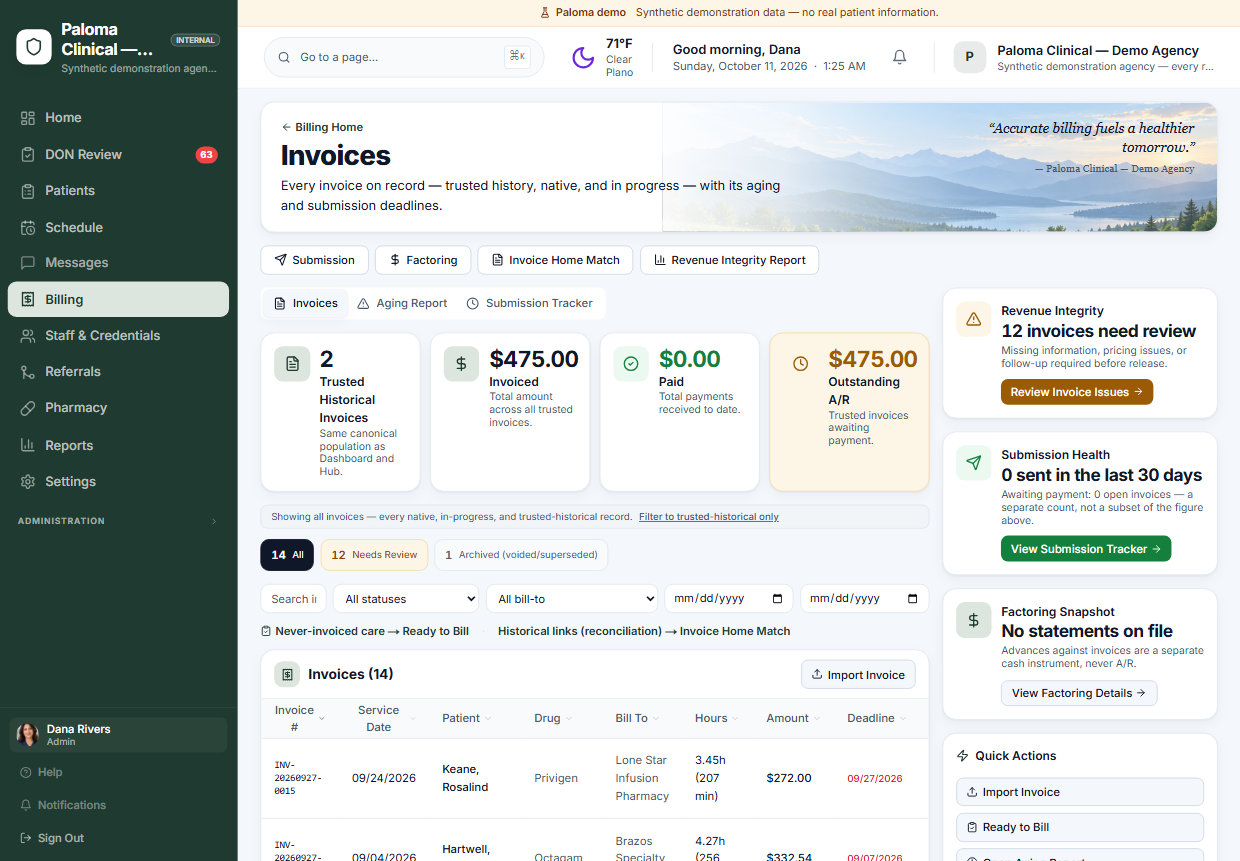Click the Factoring button
The image size is (1240, 861).
point(423,260)
